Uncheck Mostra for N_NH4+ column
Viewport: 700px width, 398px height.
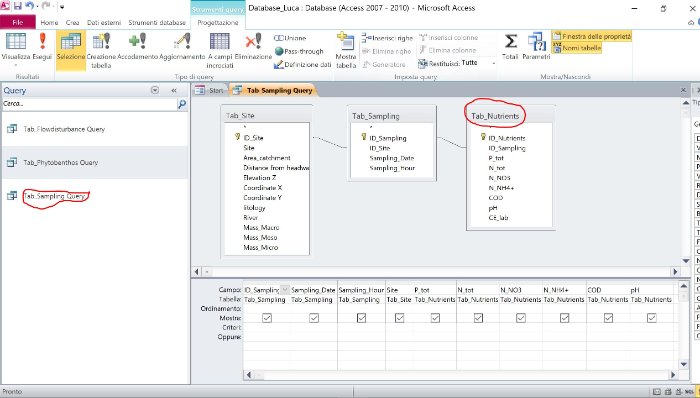pyautogui.click(x=564, y=318)
